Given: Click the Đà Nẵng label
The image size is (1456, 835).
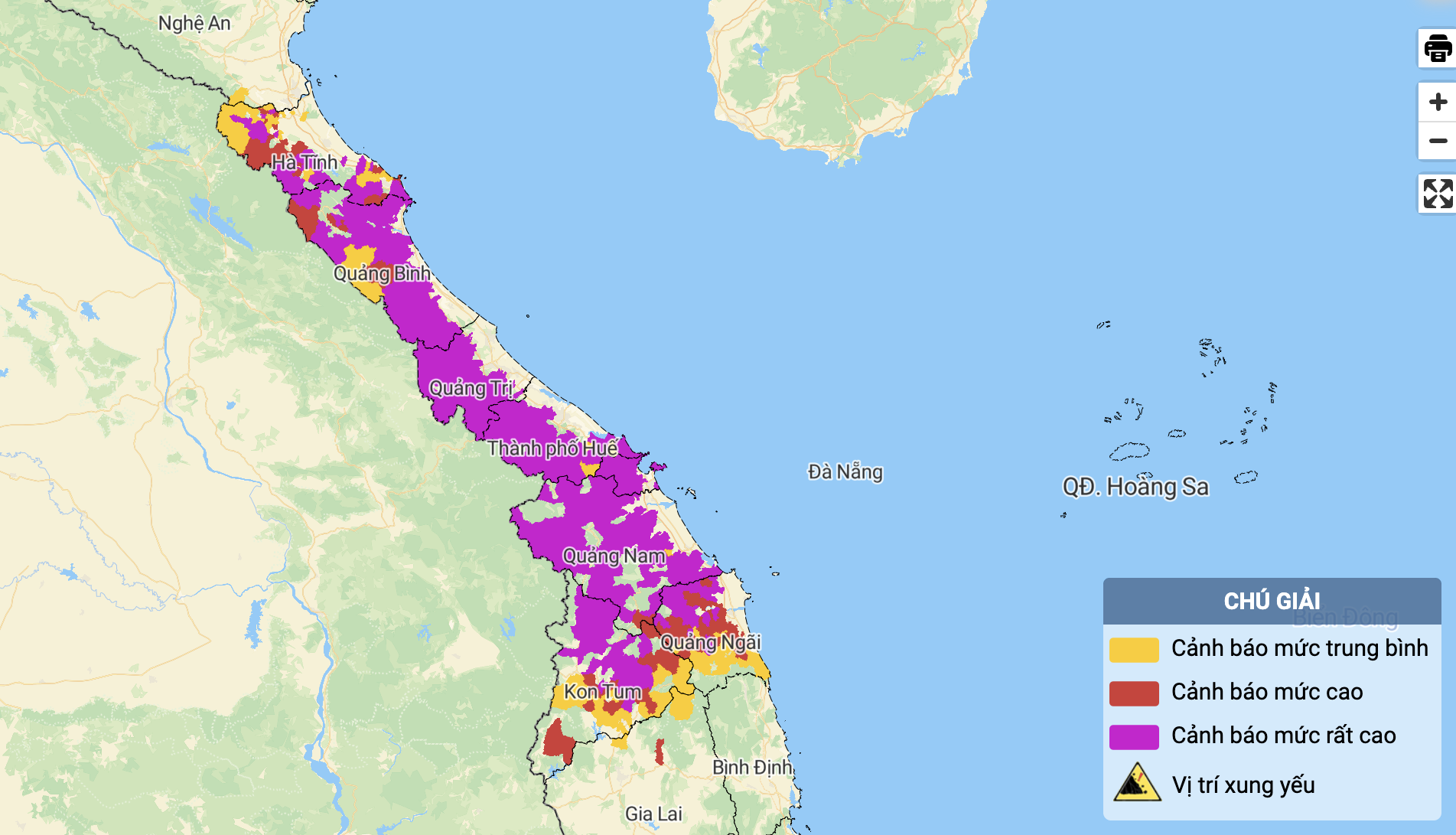Looking at the screenshot, I should point(845,471).
